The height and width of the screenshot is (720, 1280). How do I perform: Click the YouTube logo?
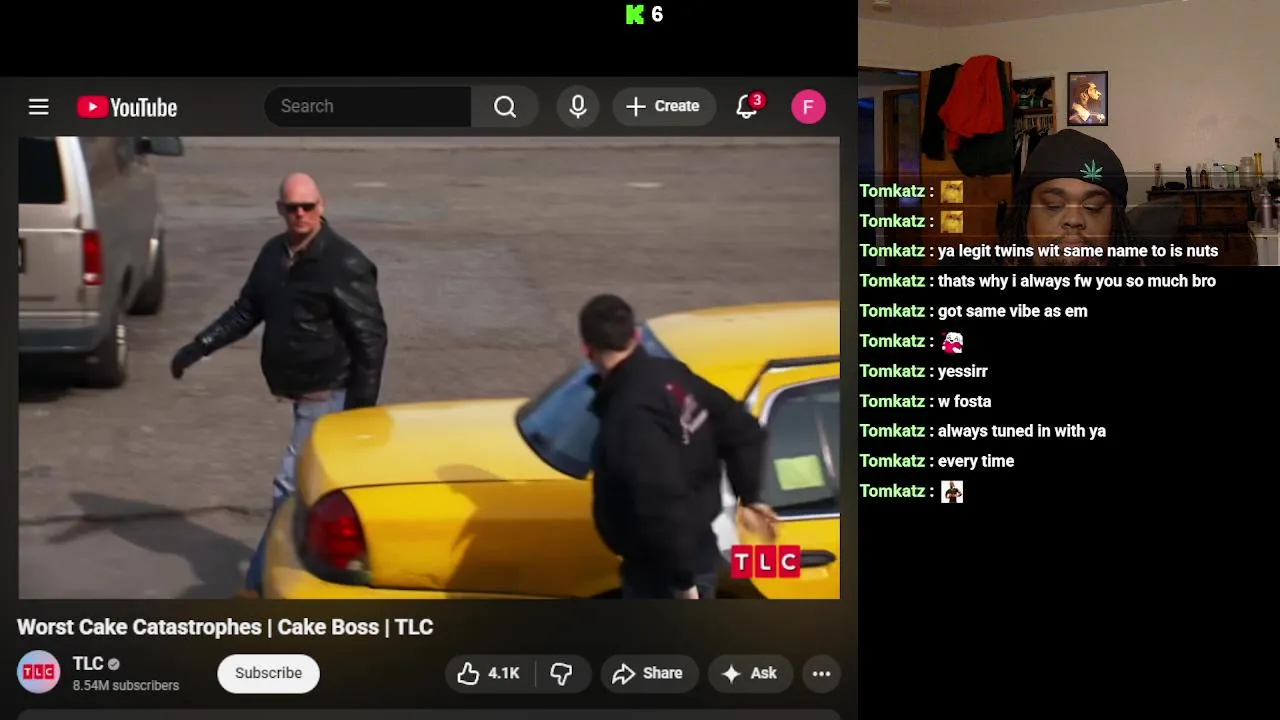click(127, 107)
